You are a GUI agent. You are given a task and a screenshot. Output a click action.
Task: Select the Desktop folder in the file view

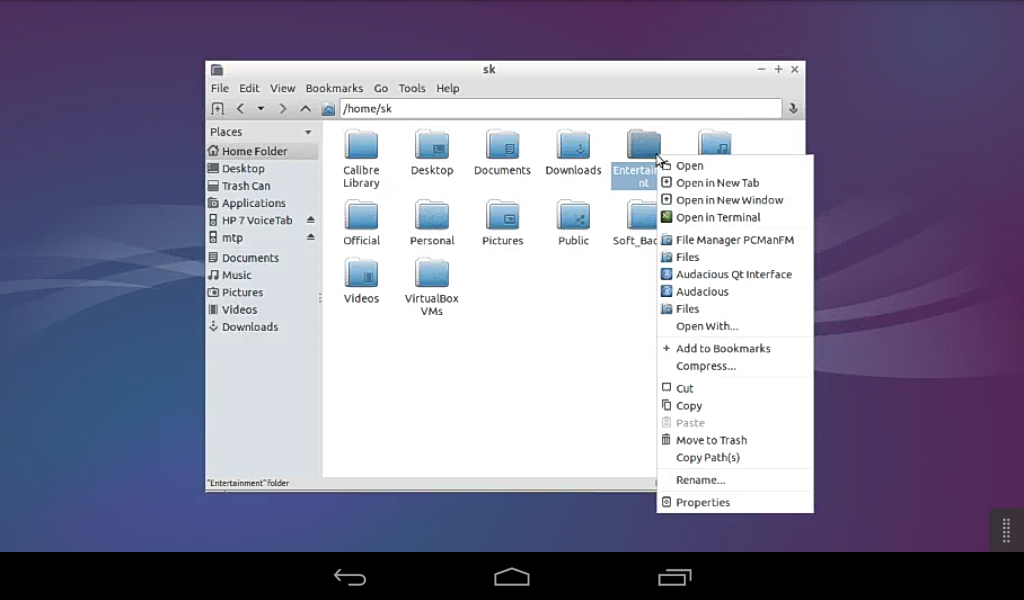432,144
